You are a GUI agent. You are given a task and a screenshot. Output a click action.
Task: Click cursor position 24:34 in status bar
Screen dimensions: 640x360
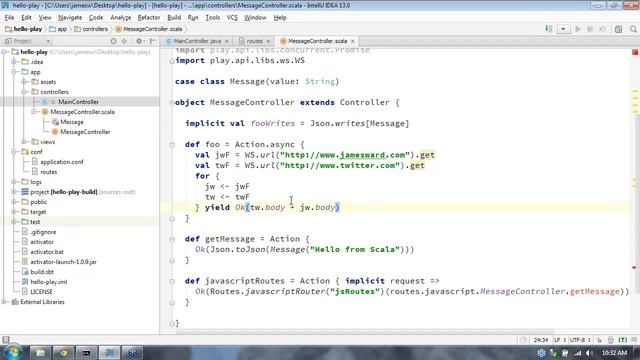(x=540, y=340)
